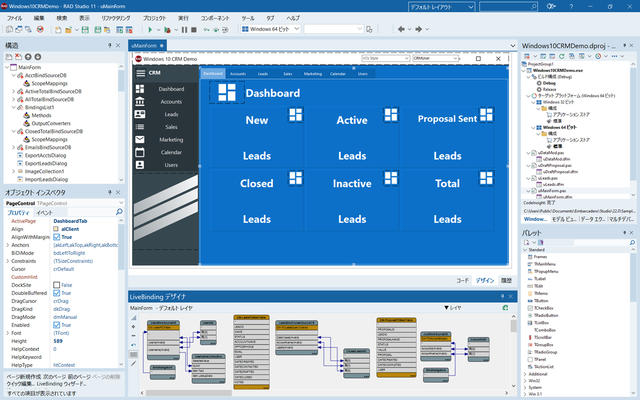Open the layer dropdown in LiveBinding Designer
Image resolution: width=640 pixels, height=400 pixels.
[x=452, y=308]
